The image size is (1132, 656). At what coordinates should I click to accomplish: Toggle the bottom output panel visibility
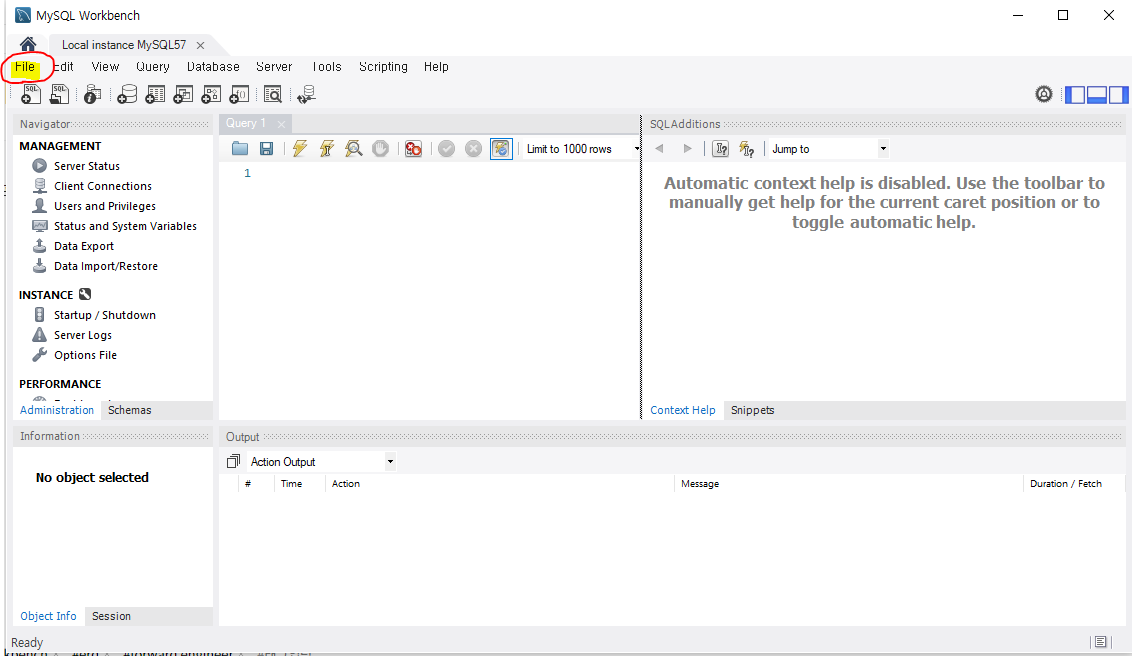[1097, 94]
